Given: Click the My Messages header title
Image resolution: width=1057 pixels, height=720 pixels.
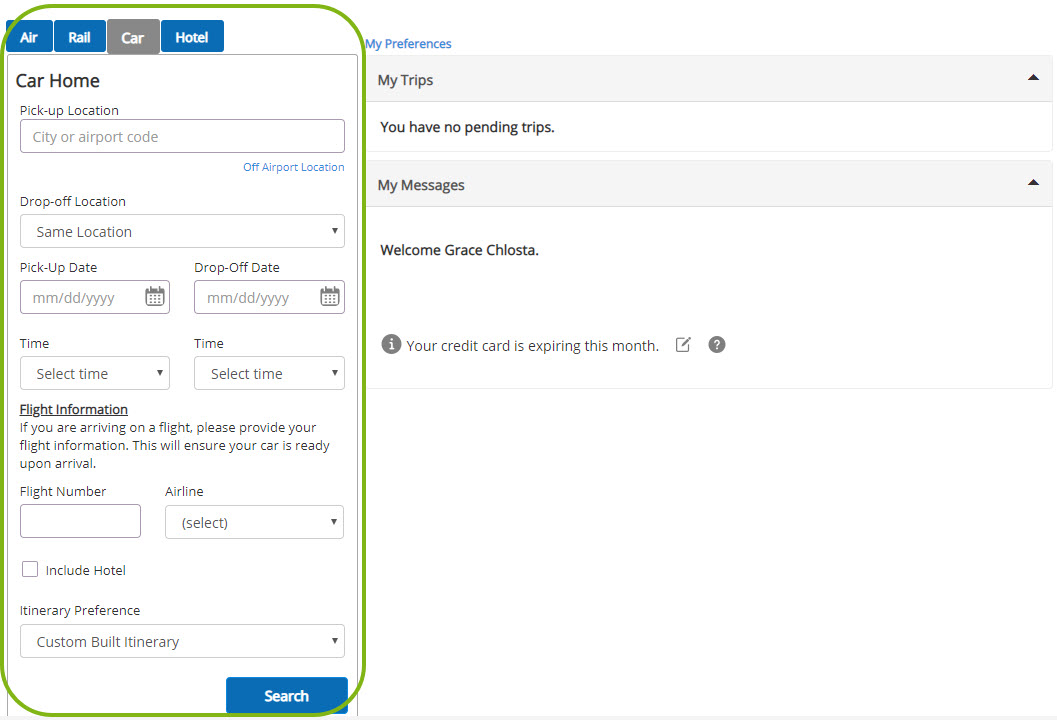Looking at the screenshot, I should (x=421, y=185).
